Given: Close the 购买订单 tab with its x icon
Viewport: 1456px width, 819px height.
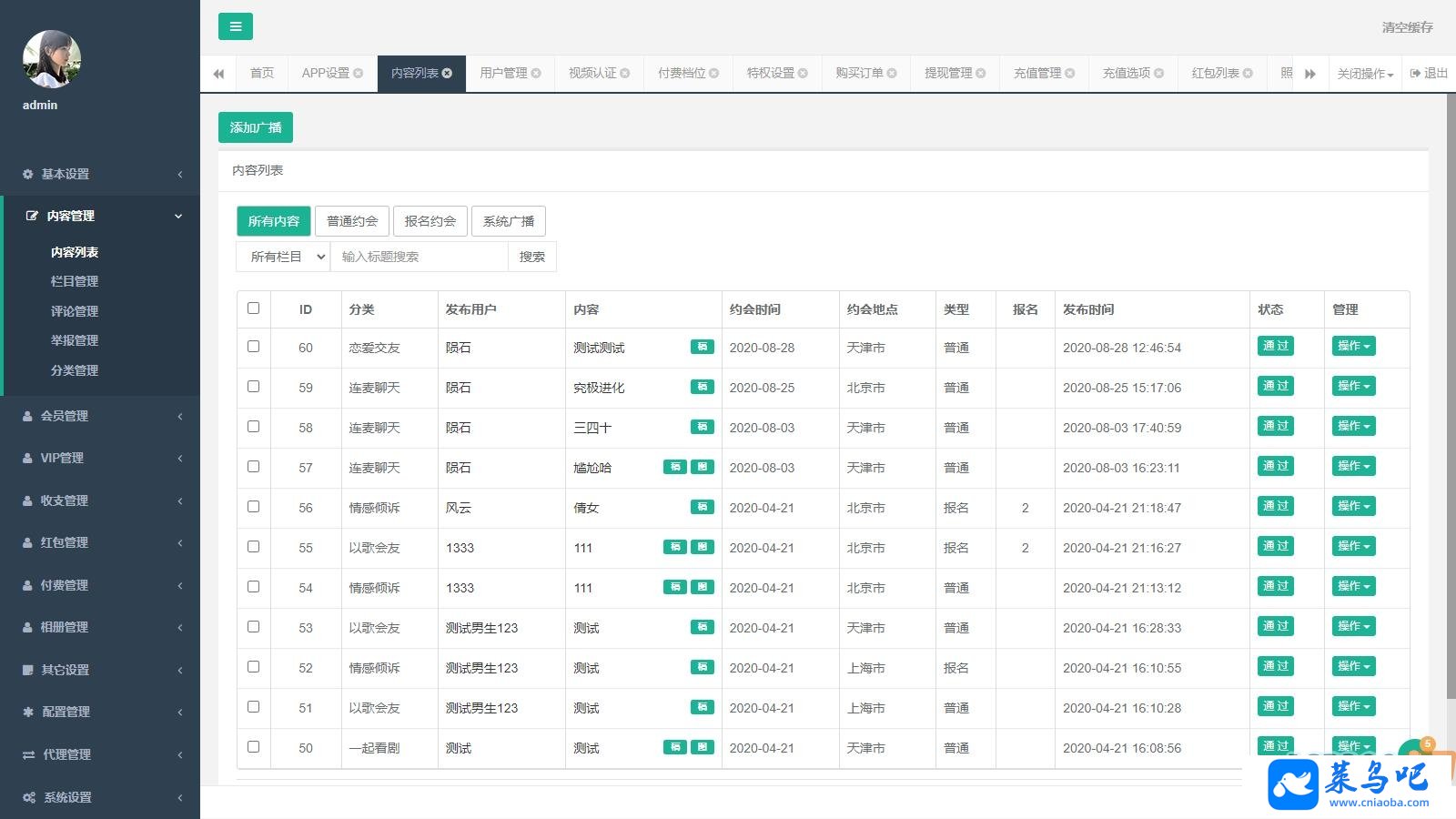Looking at the screenshot, I should (892, 73).
